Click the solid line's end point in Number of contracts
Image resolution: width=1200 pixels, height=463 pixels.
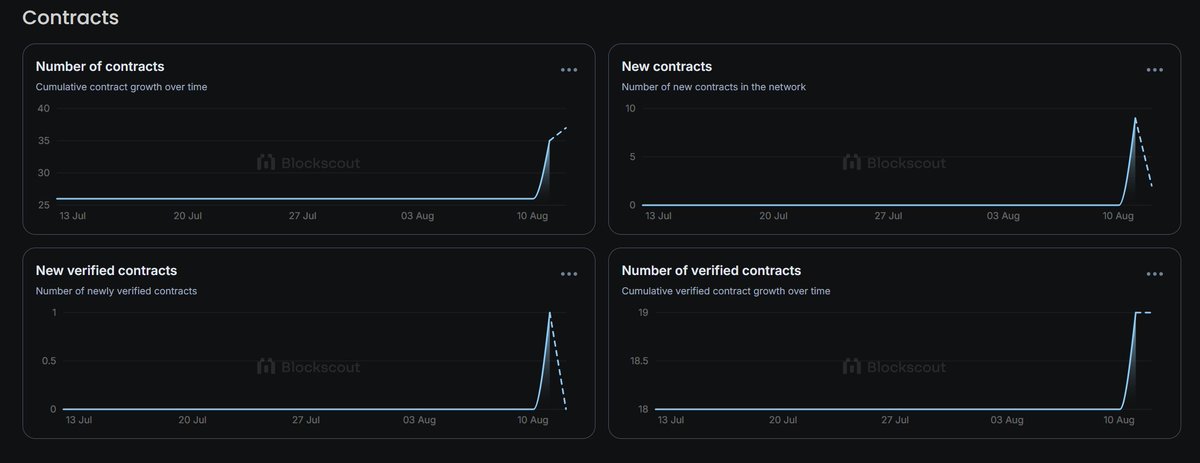(550, 140)
